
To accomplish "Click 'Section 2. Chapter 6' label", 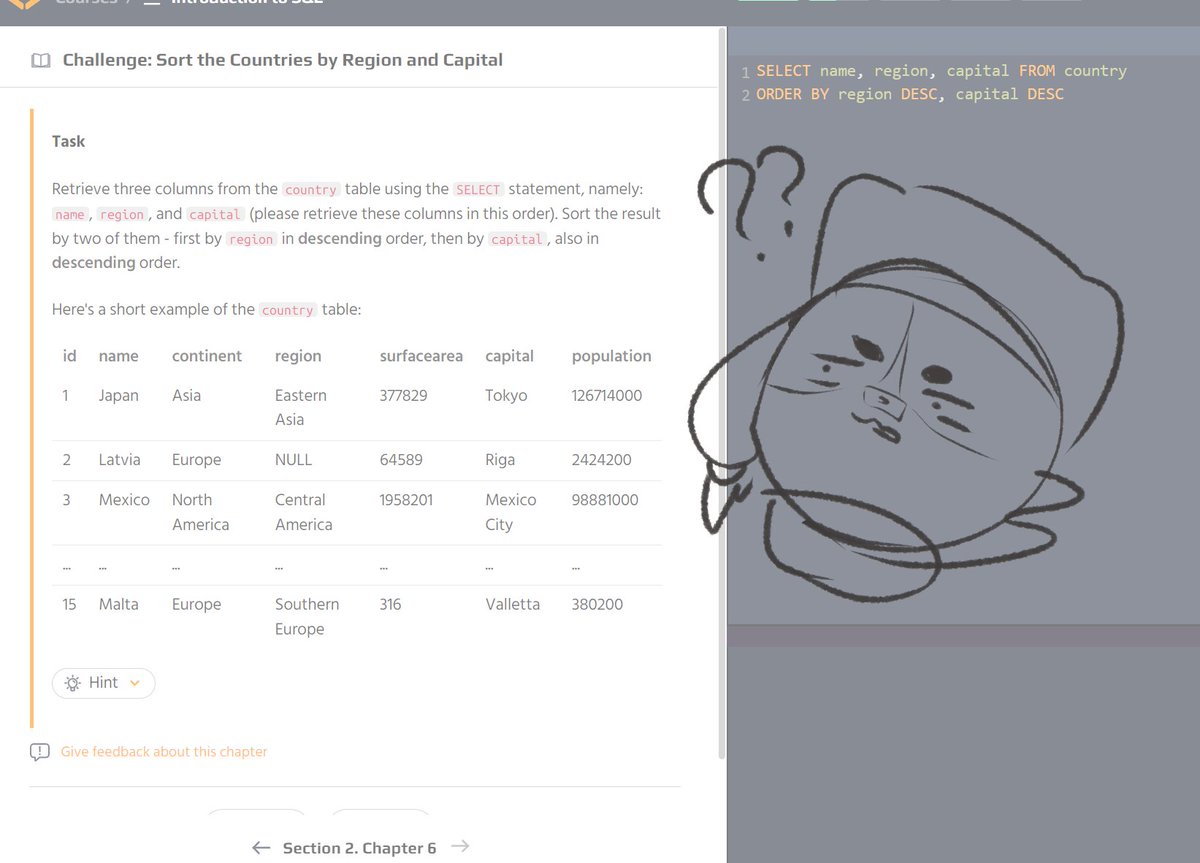I will 360,848.
